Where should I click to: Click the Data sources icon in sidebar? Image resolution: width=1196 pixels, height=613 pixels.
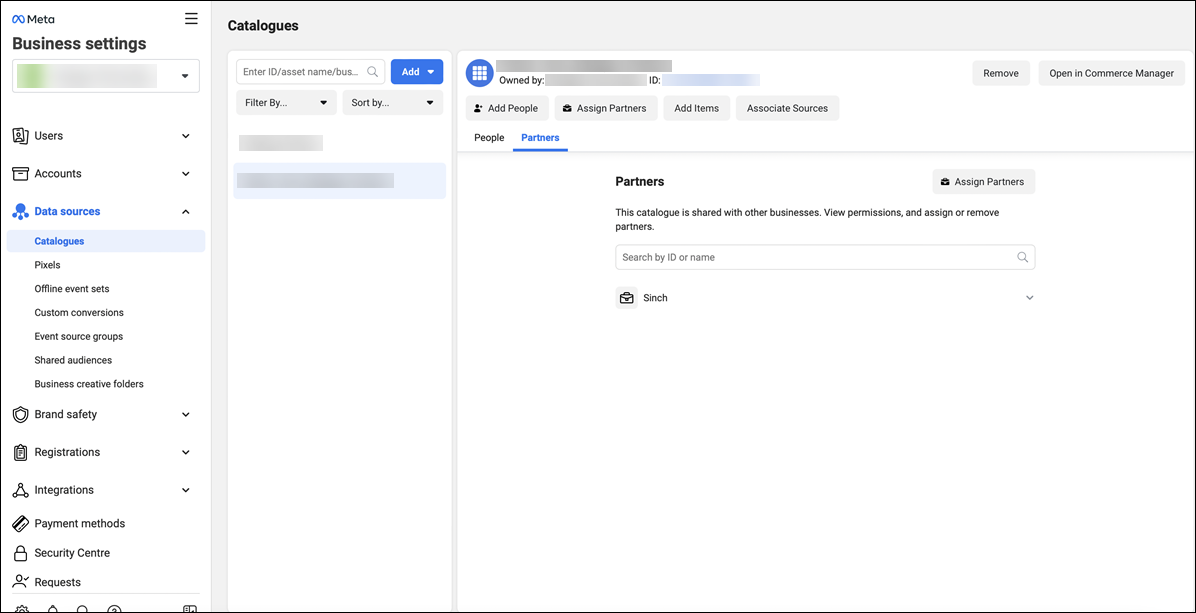tap(21, 211)
